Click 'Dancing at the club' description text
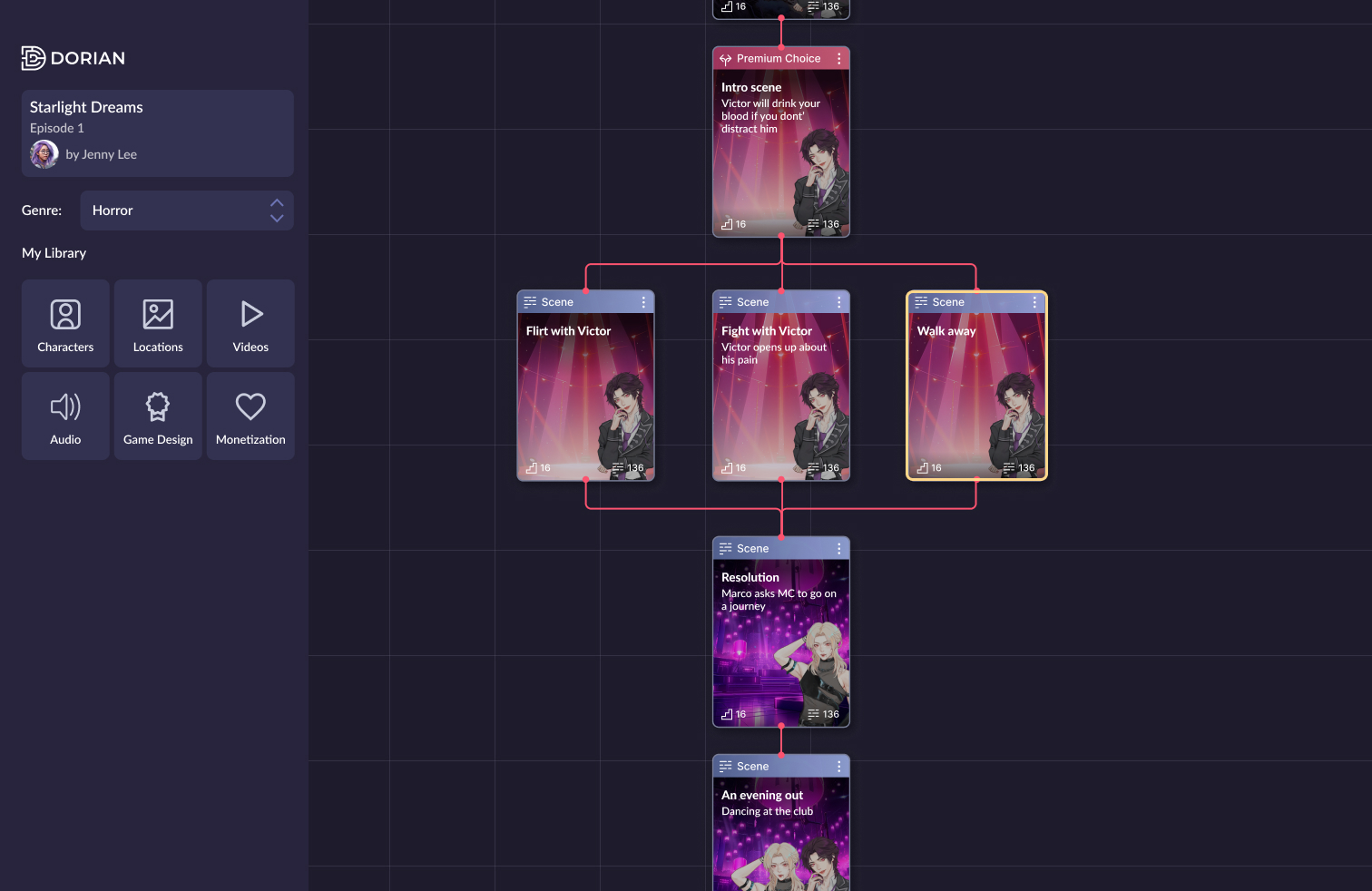 click(767, 811)
